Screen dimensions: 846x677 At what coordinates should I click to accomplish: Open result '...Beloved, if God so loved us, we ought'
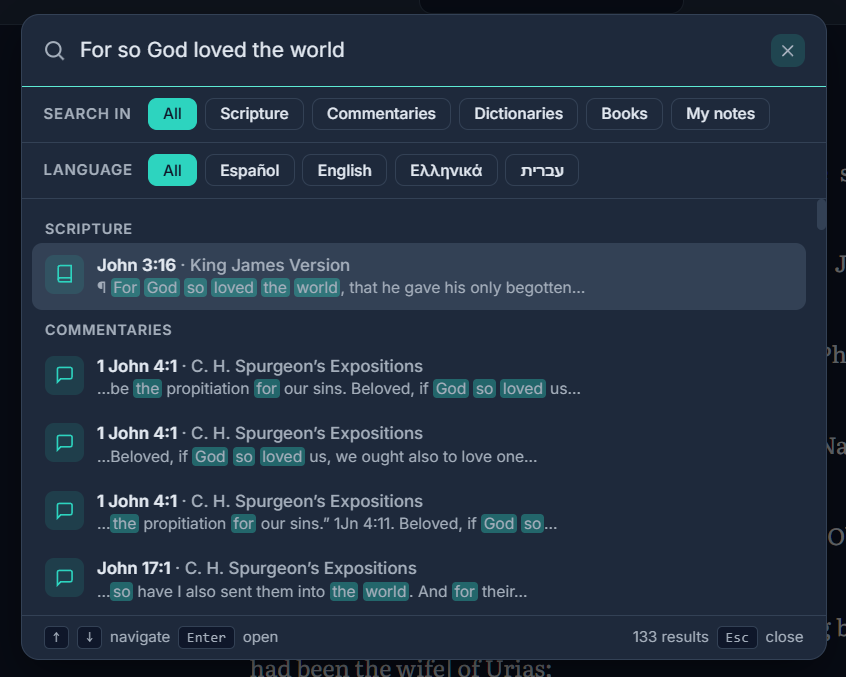coord(419,445)
